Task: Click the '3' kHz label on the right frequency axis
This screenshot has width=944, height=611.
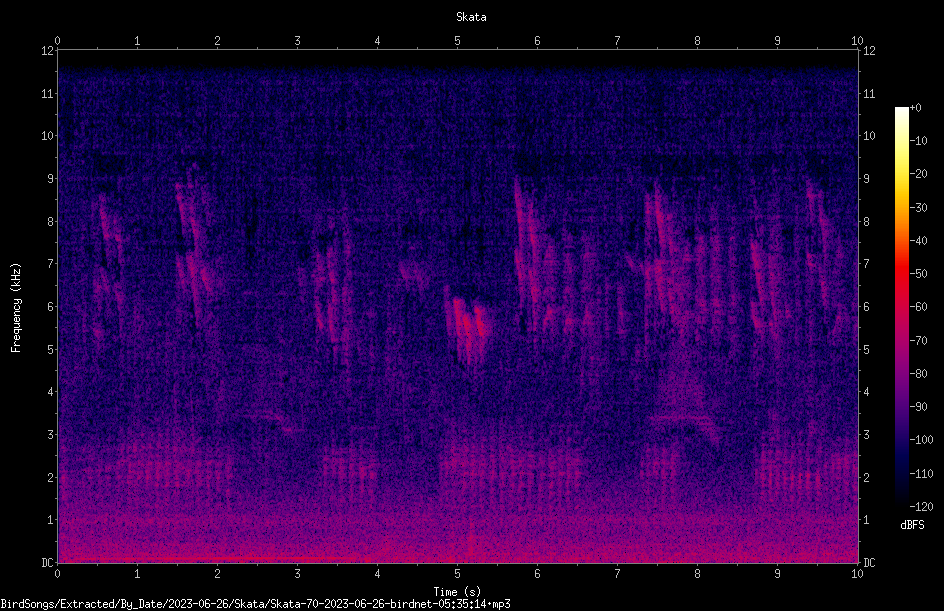Action: tap(866, 435)
